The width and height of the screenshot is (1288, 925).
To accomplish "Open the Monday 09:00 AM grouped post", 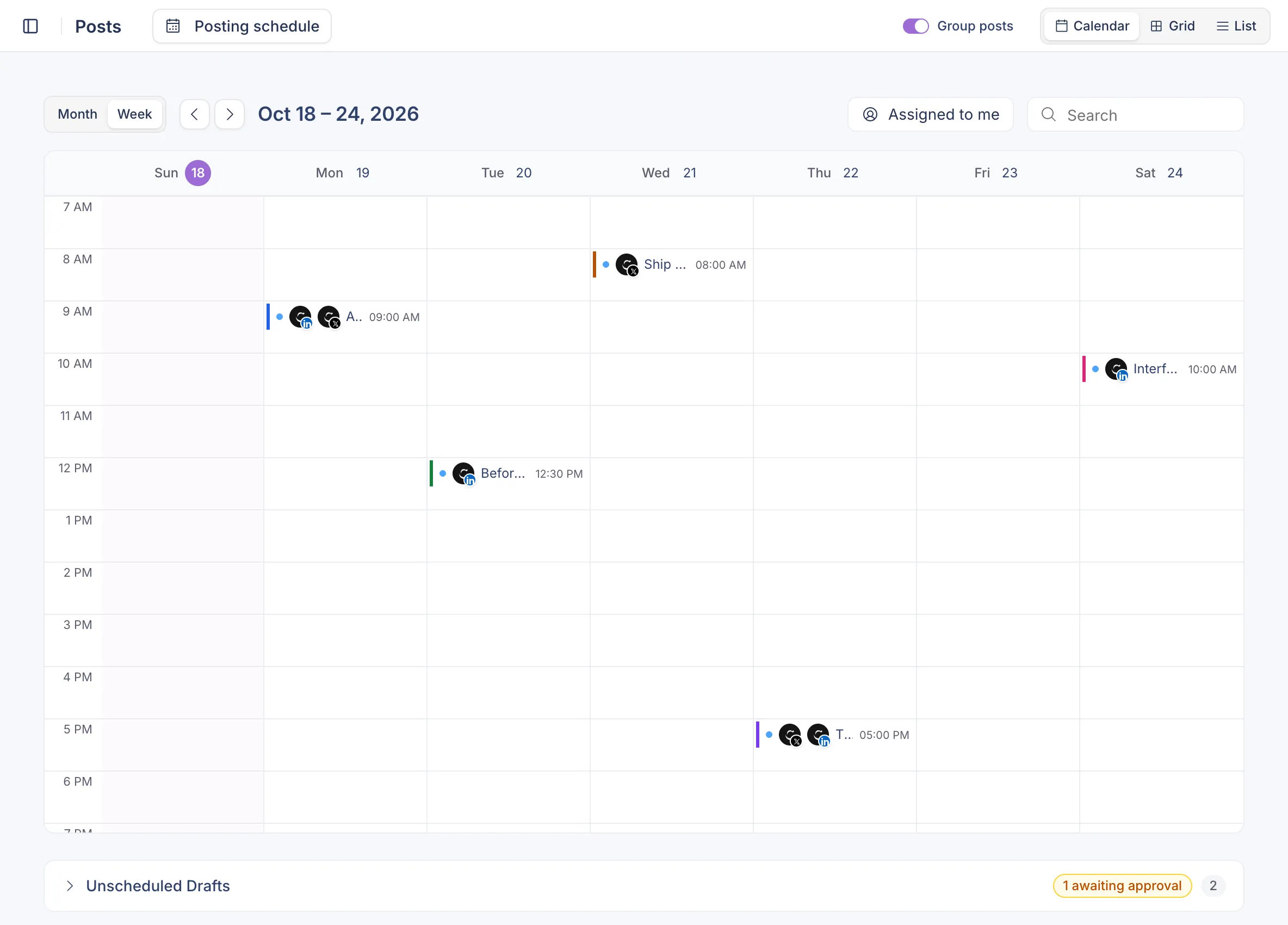I will pos(345,317).
